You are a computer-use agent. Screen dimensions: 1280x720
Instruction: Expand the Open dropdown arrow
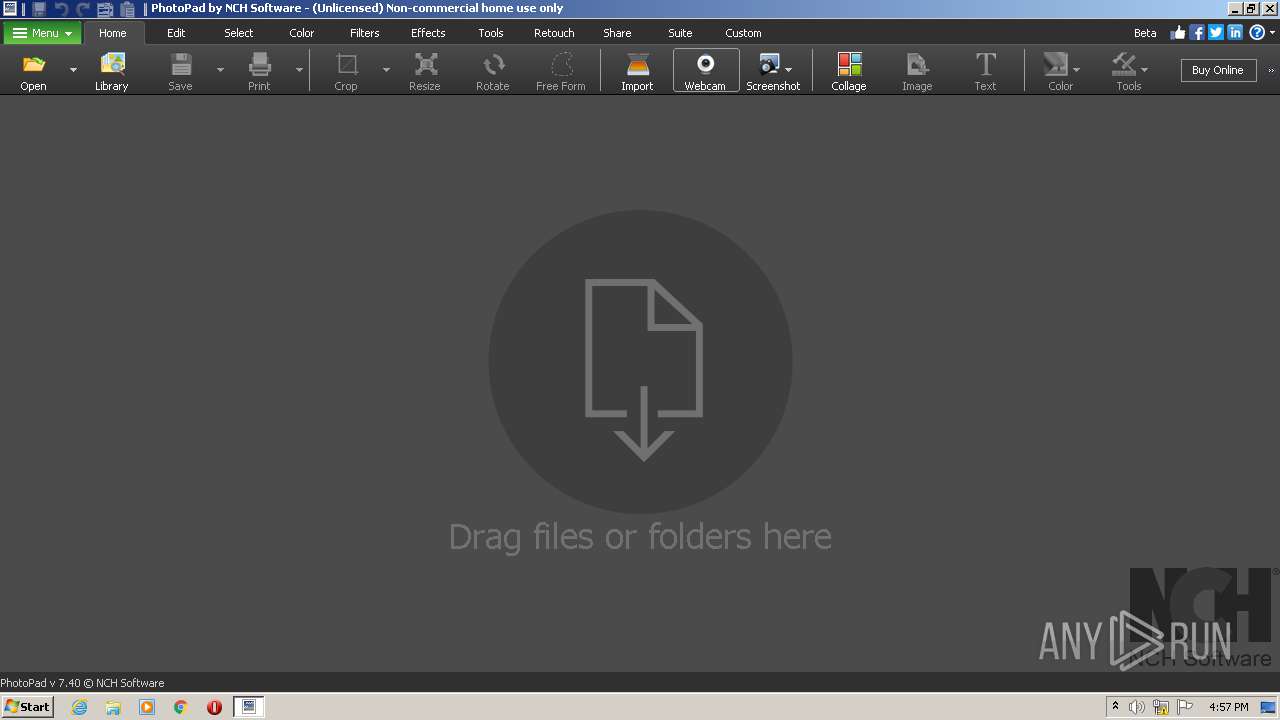[x=73, y=70]
